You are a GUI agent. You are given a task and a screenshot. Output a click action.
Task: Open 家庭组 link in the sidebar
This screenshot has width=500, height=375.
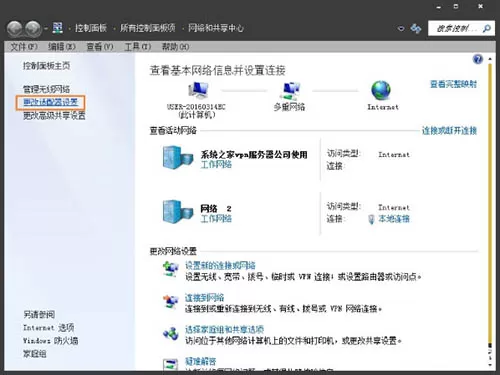[x=35, y=354]
